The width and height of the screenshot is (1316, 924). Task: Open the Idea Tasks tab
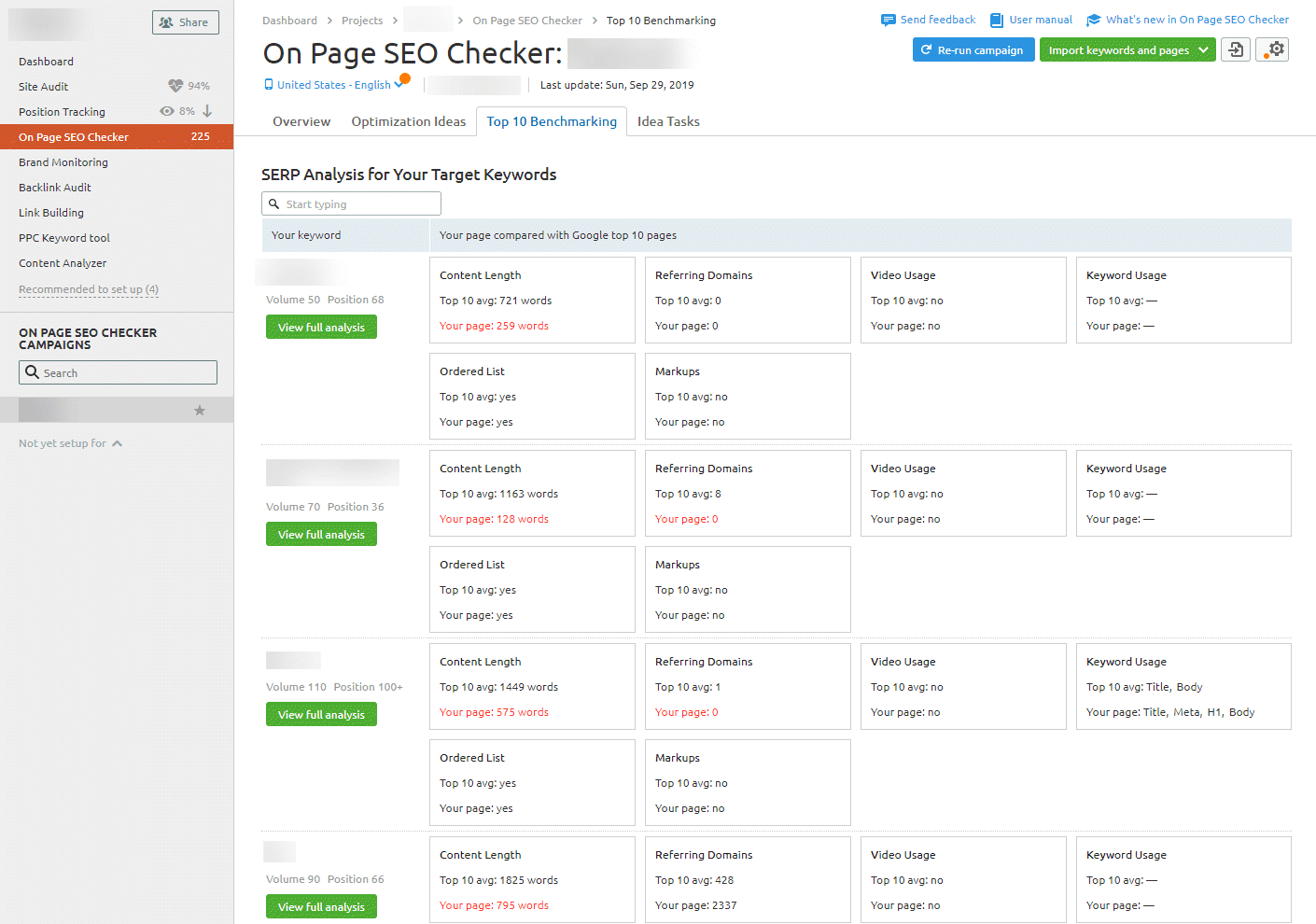(x=667, y=121)
